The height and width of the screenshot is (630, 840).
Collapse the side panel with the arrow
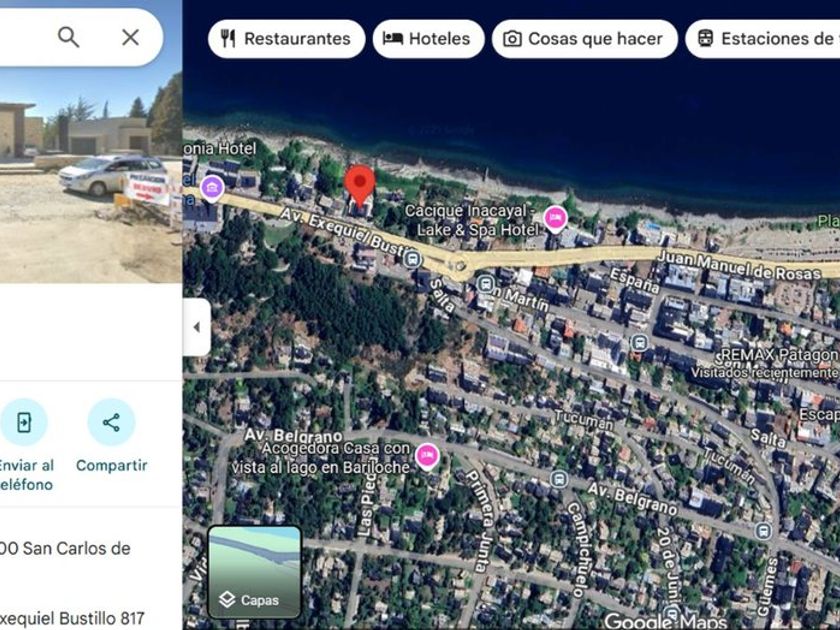(x=197, y=327)
